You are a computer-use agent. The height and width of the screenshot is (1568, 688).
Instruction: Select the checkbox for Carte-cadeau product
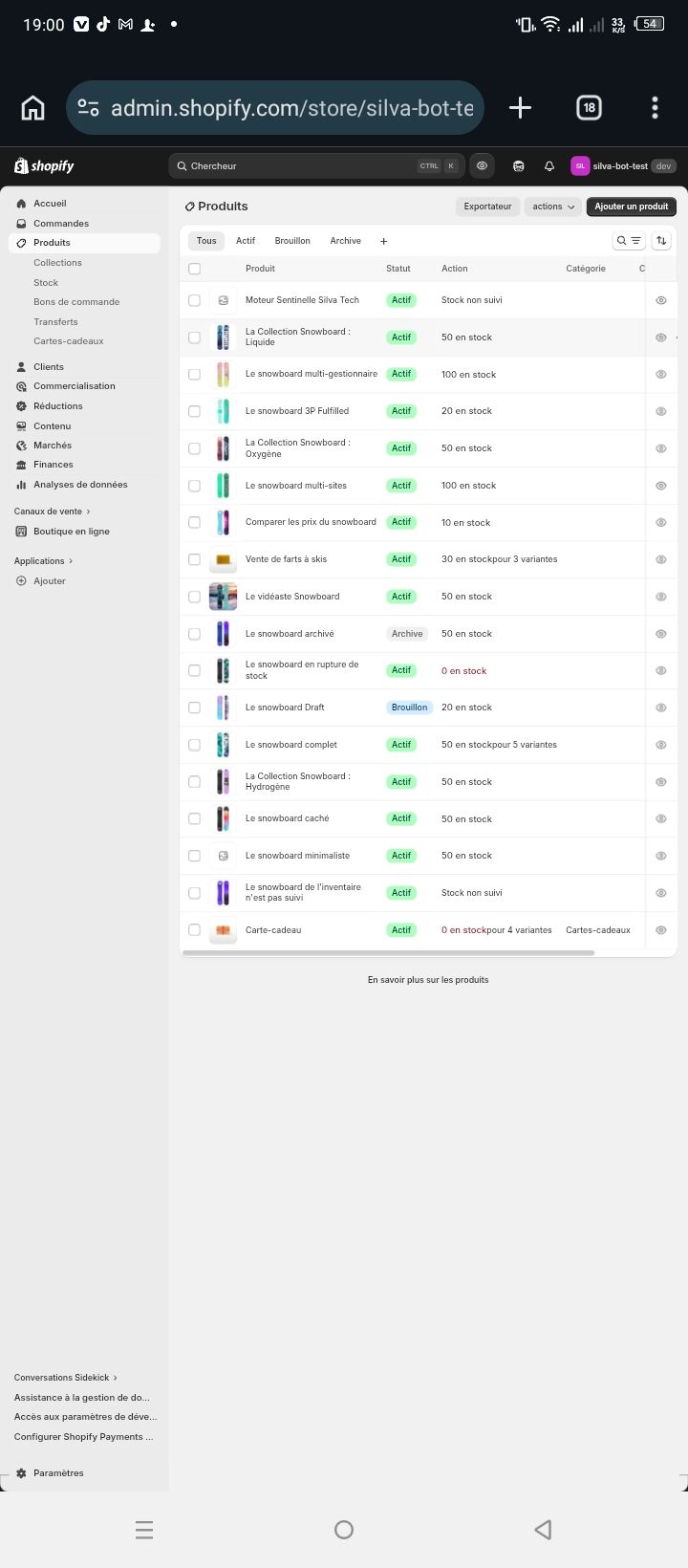point(195,930)
